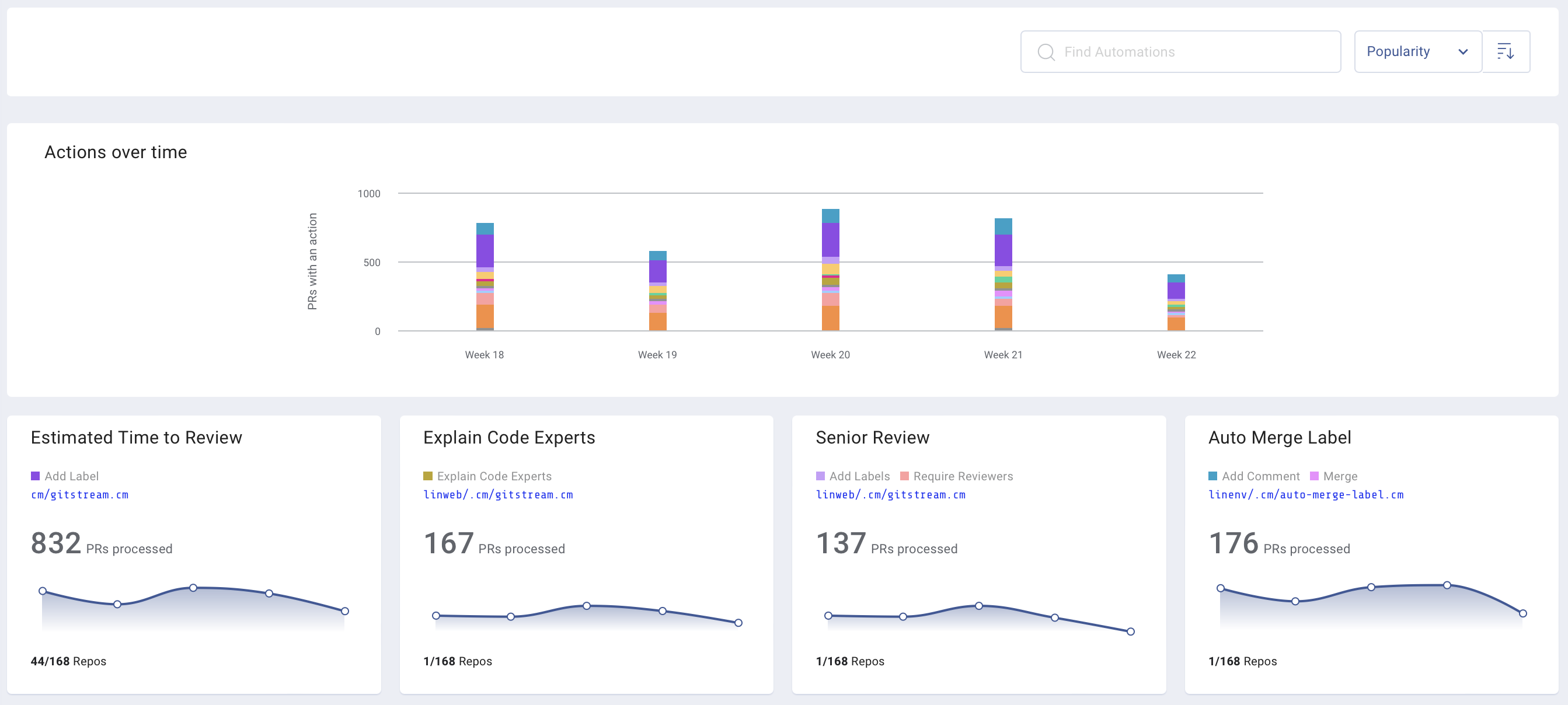This screenshot has height=705, width=1568.
Task: Click the Week 18 stacked bar
Action: point(485,277)
